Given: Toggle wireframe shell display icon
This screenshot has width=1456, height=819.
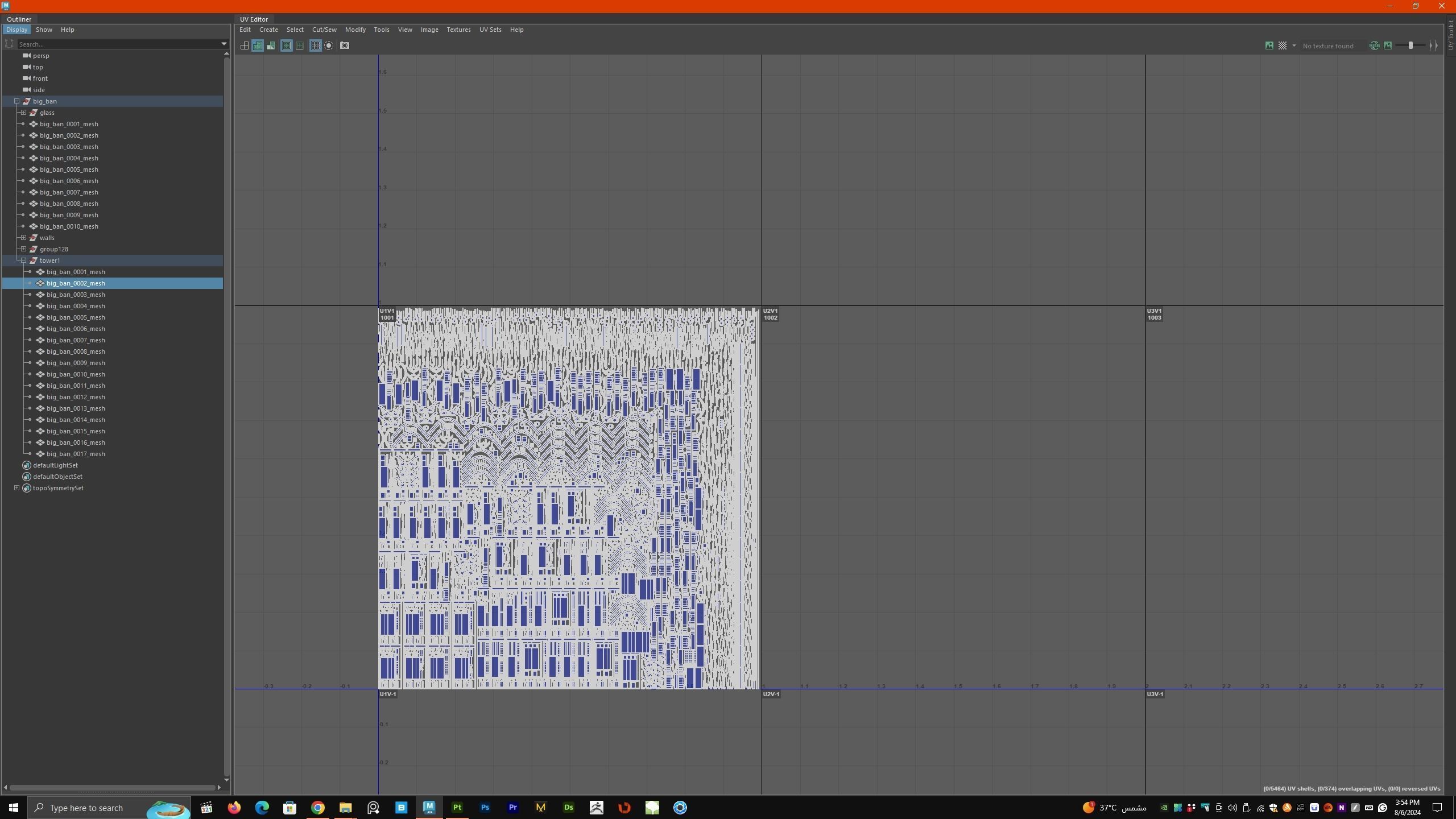Looking at the screenshot, I should pos(244,45).
